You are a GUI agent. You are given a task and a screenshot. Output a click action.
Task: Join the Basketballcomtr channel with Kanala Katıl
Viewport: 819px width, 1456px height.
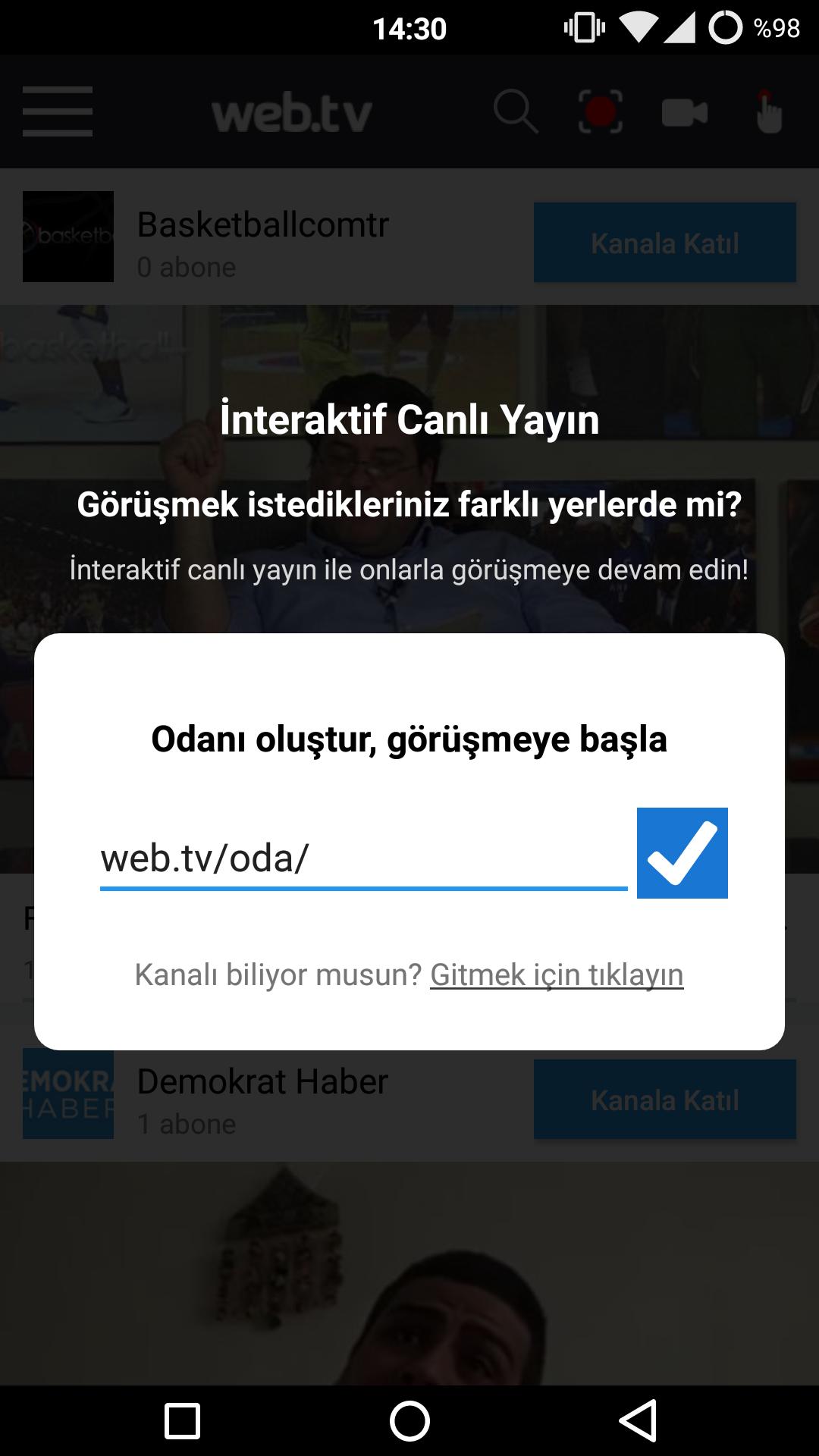[x=665, y=243]
